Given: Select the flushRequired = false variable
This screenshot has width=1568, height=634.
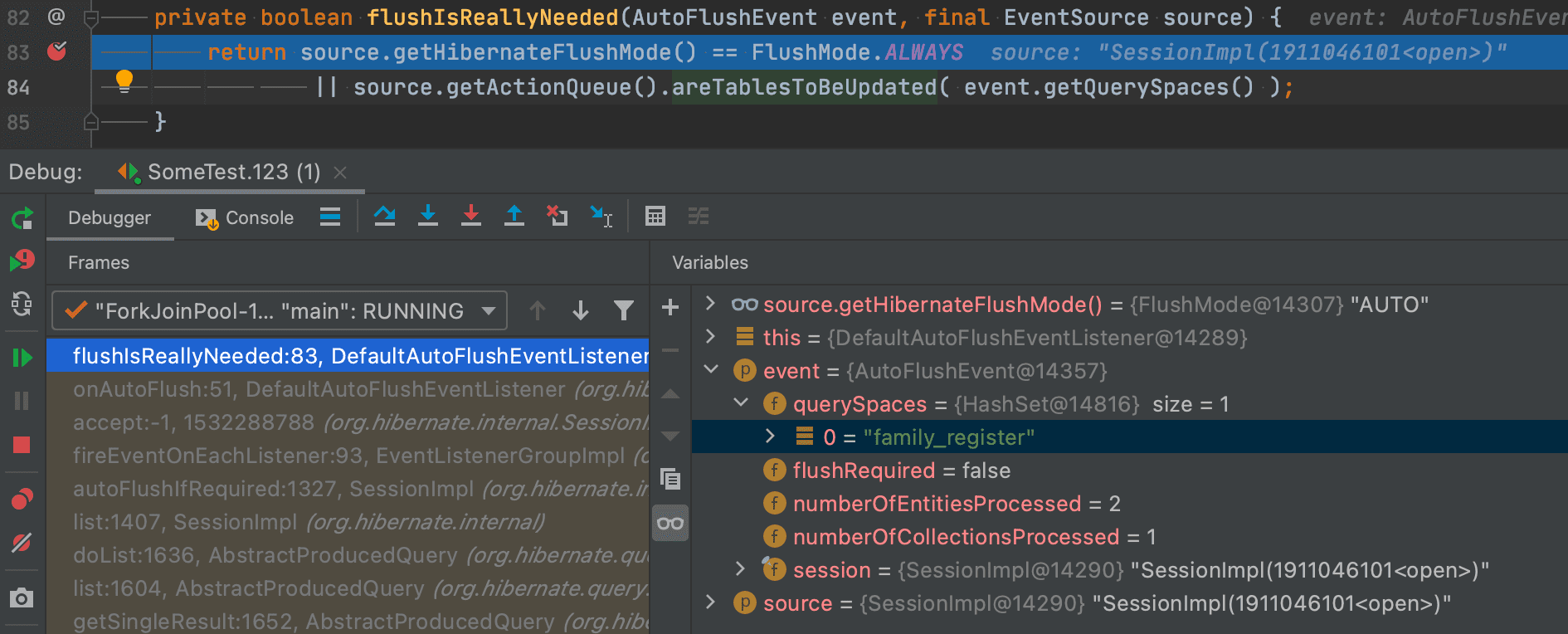Looking at the screenshot, I should click(x=902, y=471).
